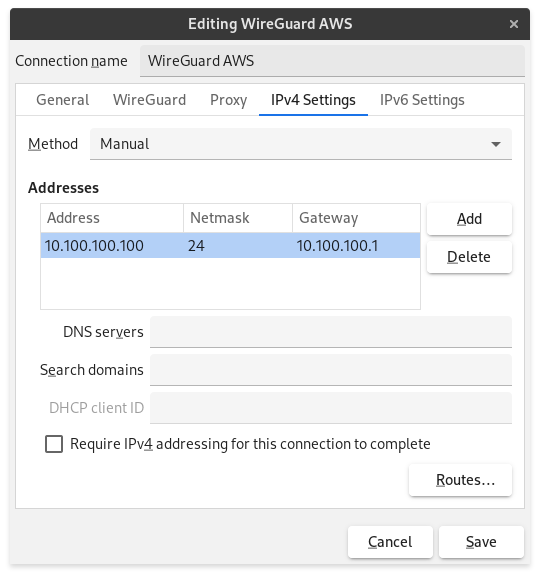Close the Editing WireGuard AWS dialog

point(514,24)
